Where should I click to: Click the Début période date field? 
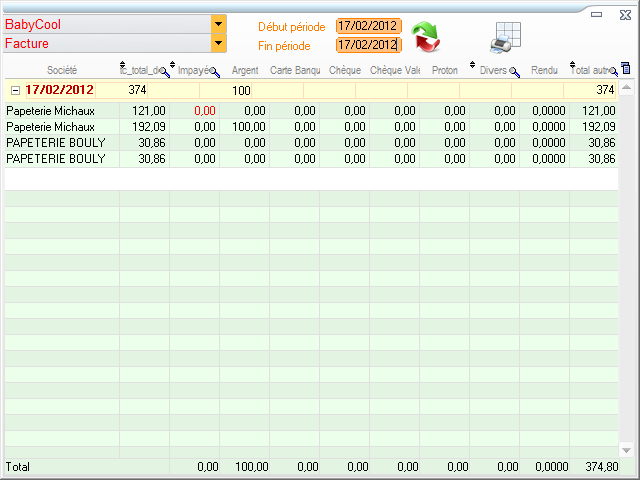click(368, 26)
